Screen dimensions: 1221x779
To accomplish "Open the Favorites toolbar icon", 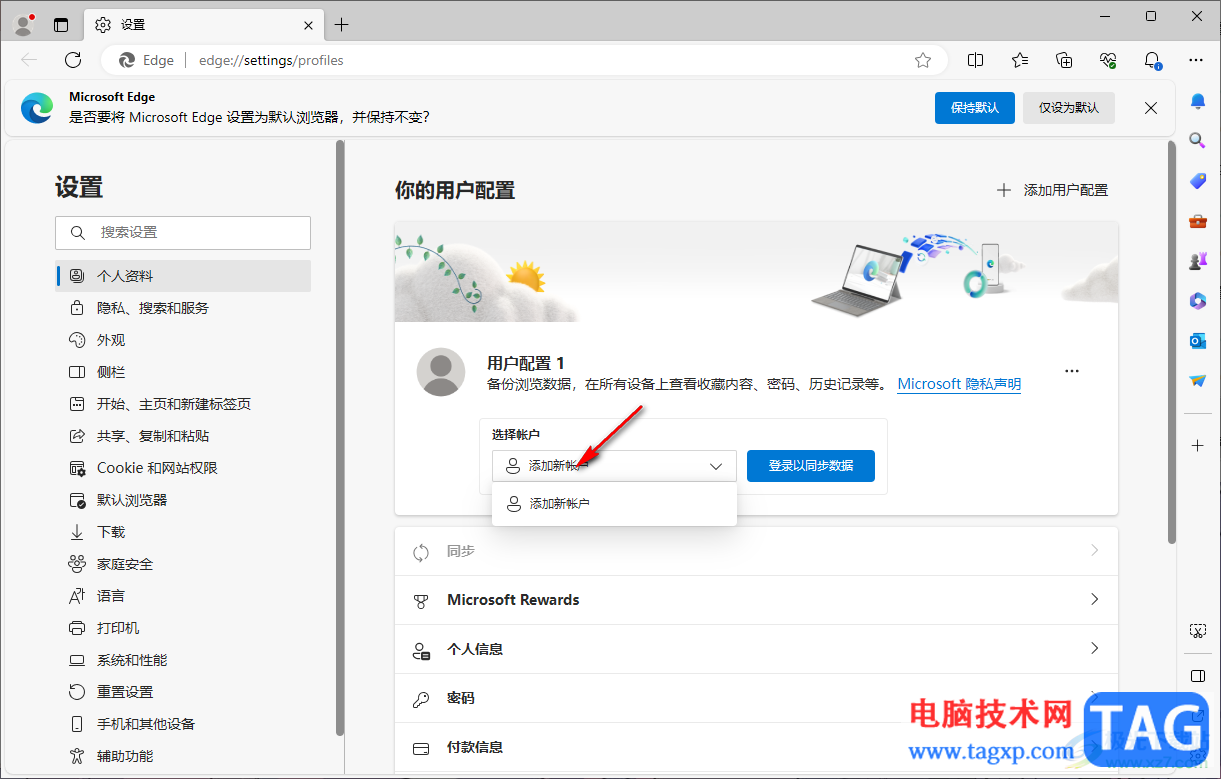I will tap(1020, 60).
